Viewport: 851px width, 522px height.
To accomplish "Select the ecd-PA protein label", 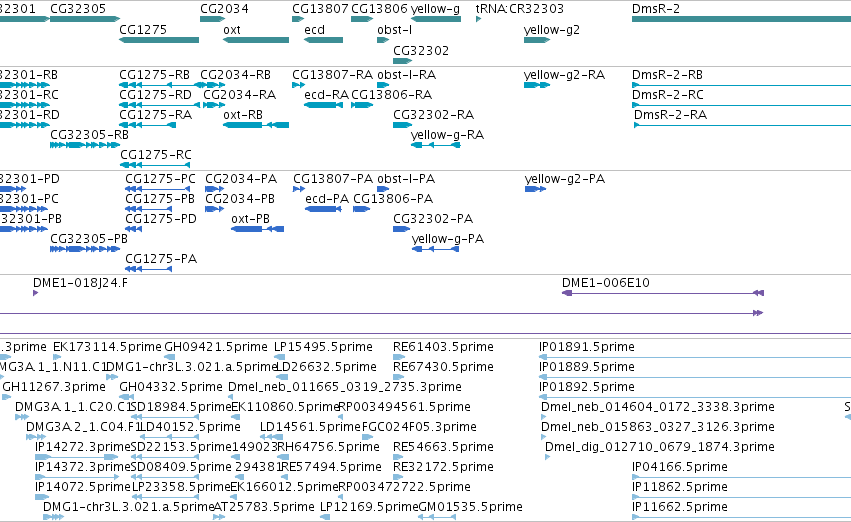I will [327, 199].
